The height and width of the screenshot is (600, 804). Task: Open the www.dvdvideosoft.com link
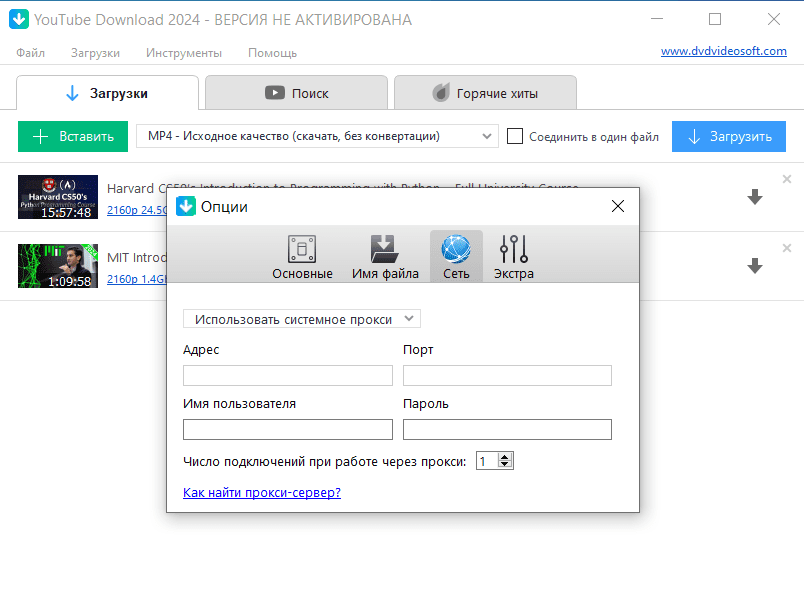tap(723, 51)
